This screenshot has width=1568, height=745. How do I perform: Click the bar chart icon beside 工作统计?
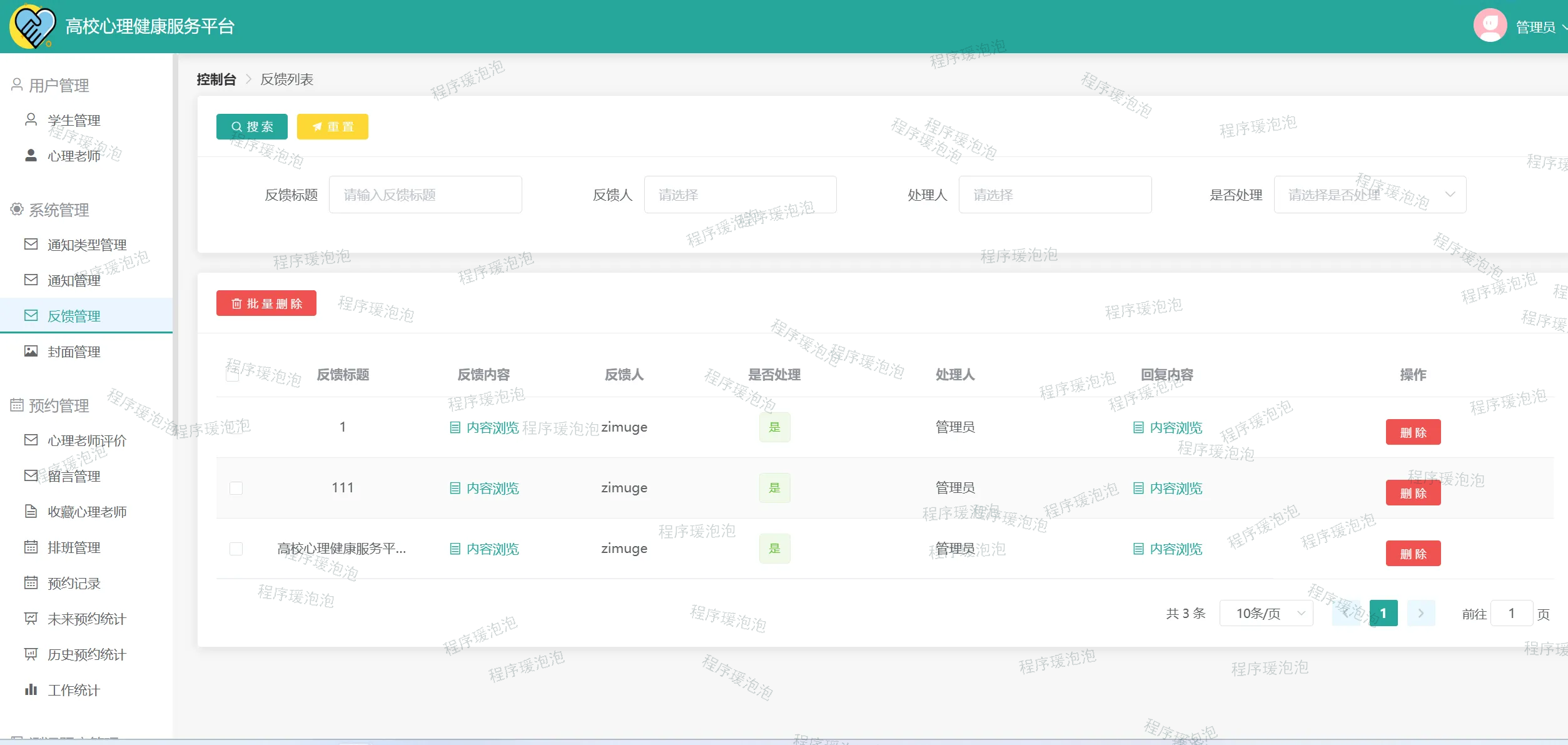pyautogui.click(x=31, y=689)
